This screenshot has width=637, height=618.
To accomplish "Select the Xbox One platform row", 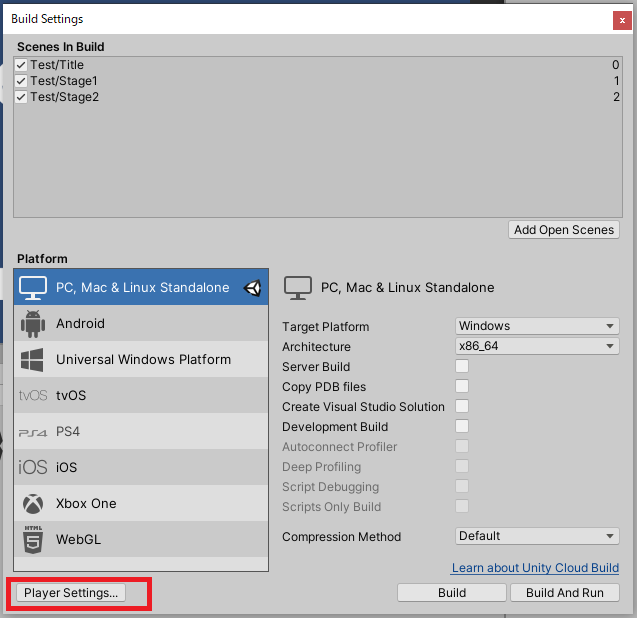I will click(x=141, y=503).
